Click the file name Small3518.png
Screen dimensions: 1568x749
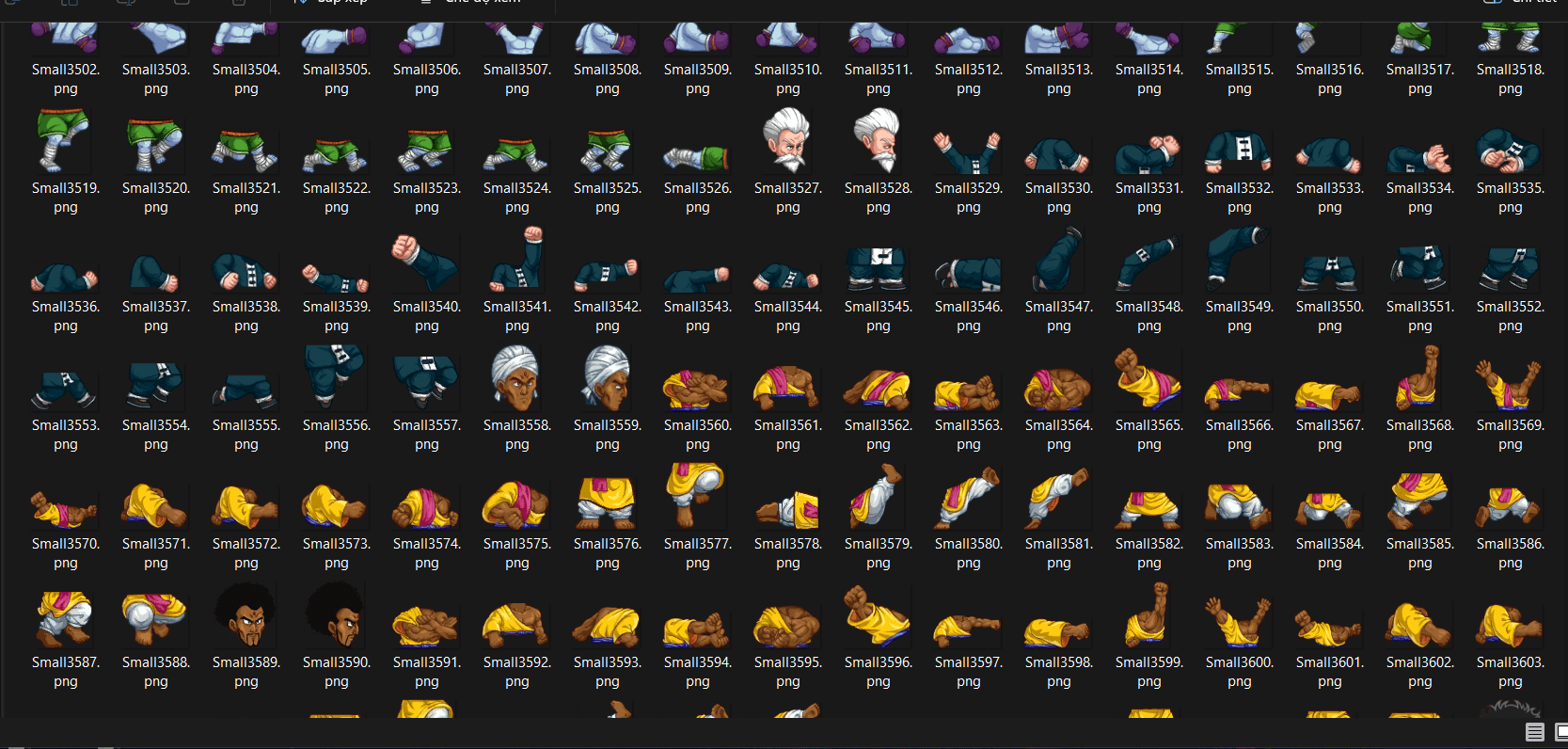(x=1510, y=79)
